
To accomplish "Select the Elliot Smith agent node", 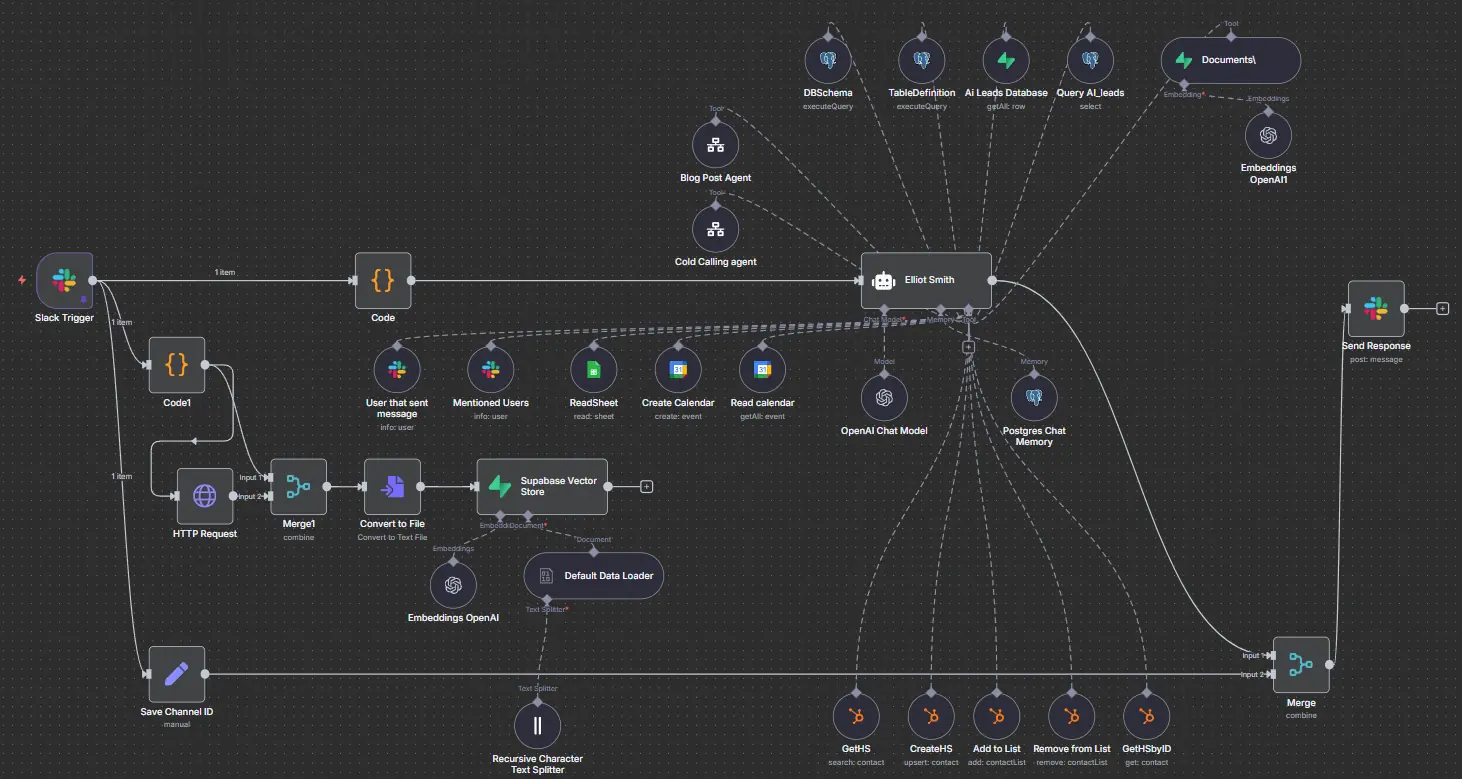I will [926, 281].
